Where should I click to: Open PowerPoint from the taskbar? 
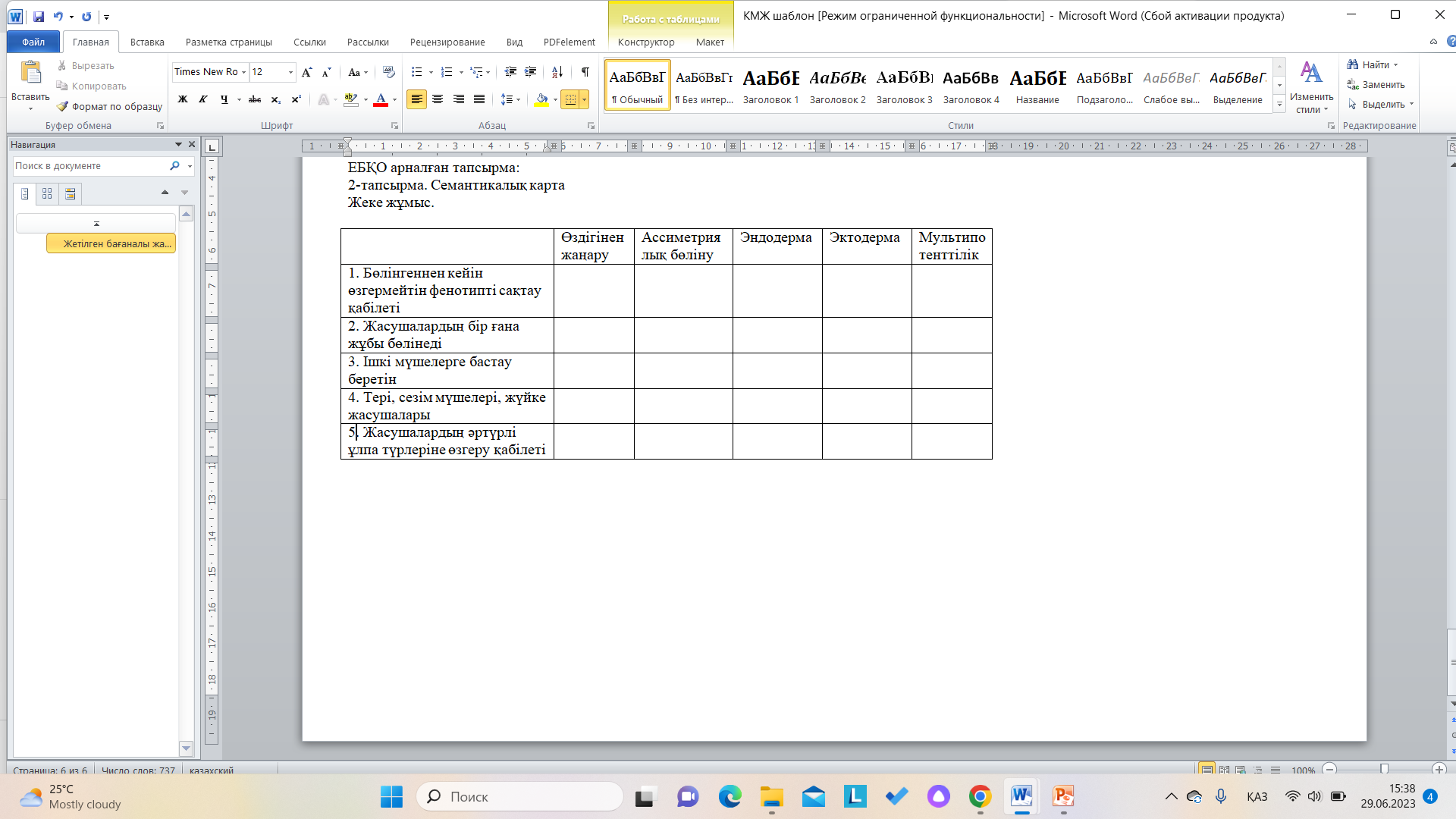[x=1063, y=796]
